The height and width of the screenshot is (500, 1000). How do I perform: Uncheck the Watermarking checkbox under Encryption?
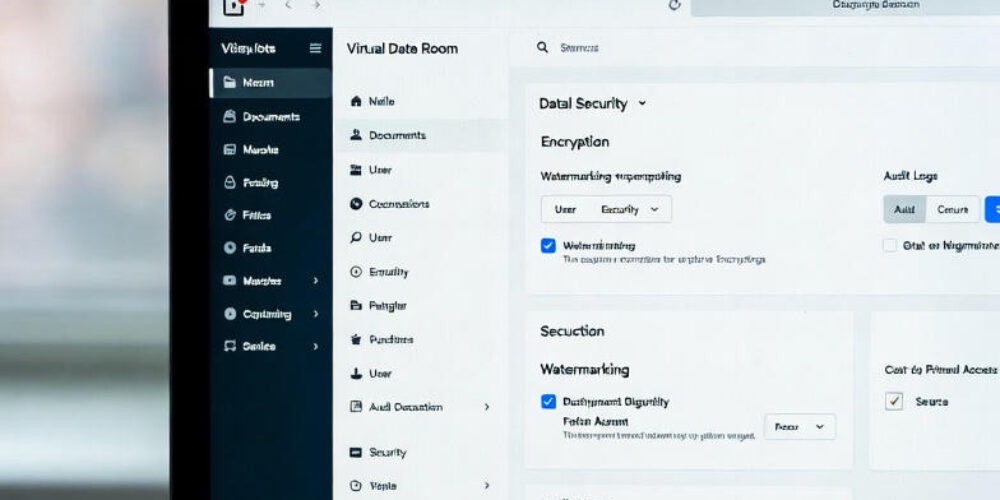pos(548,245)
